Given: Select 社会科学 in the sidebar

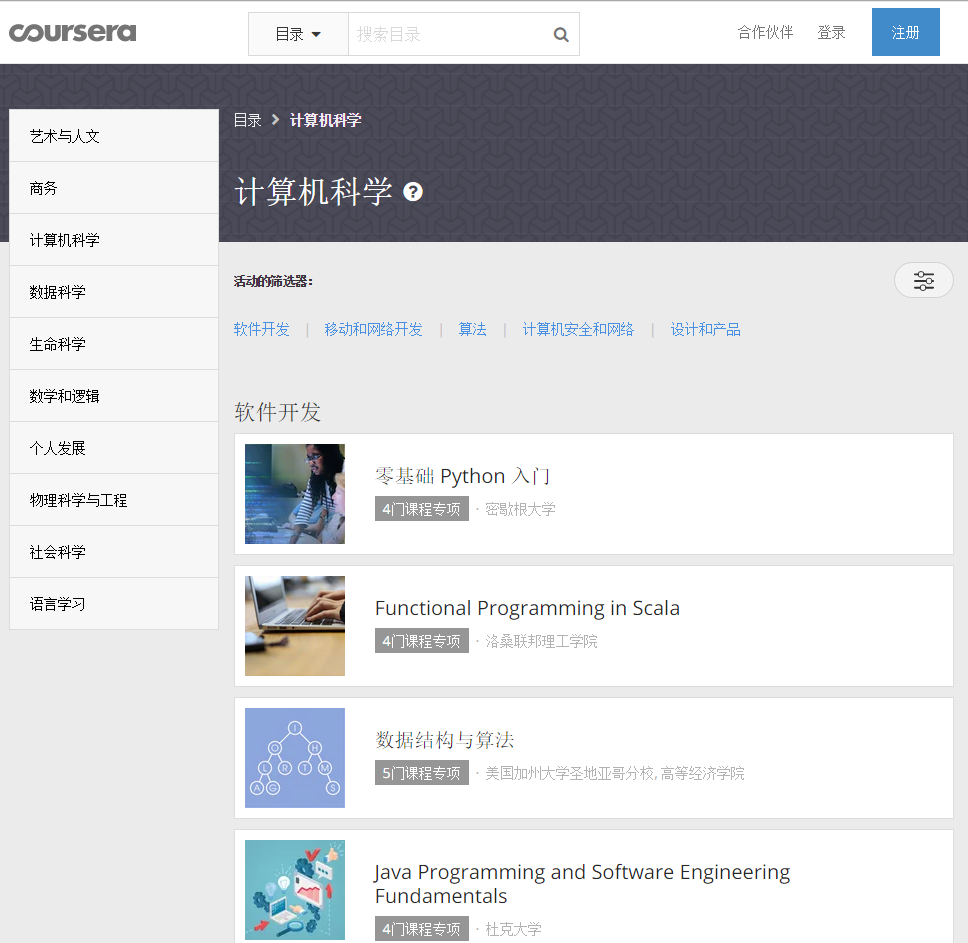Looking at the screenshot, I should (x=114, y=552).
